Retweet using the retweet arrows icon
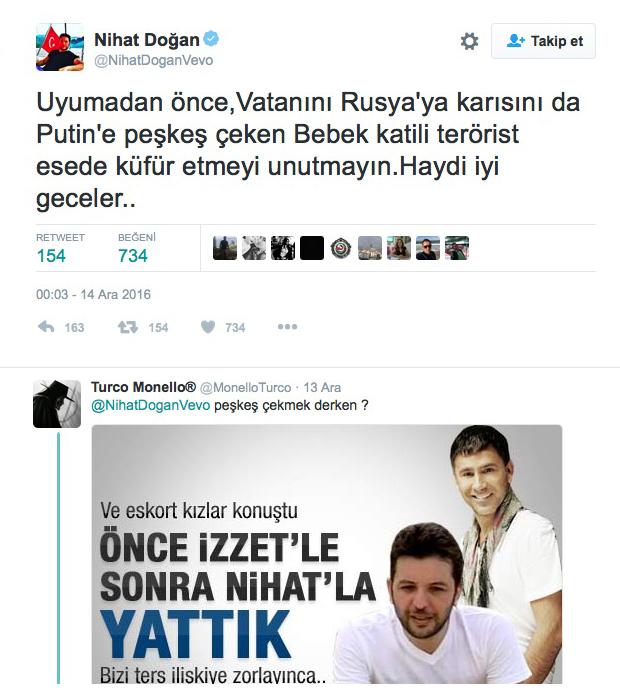620x697 pixels. pyautogui.click(x=128, y=327)
